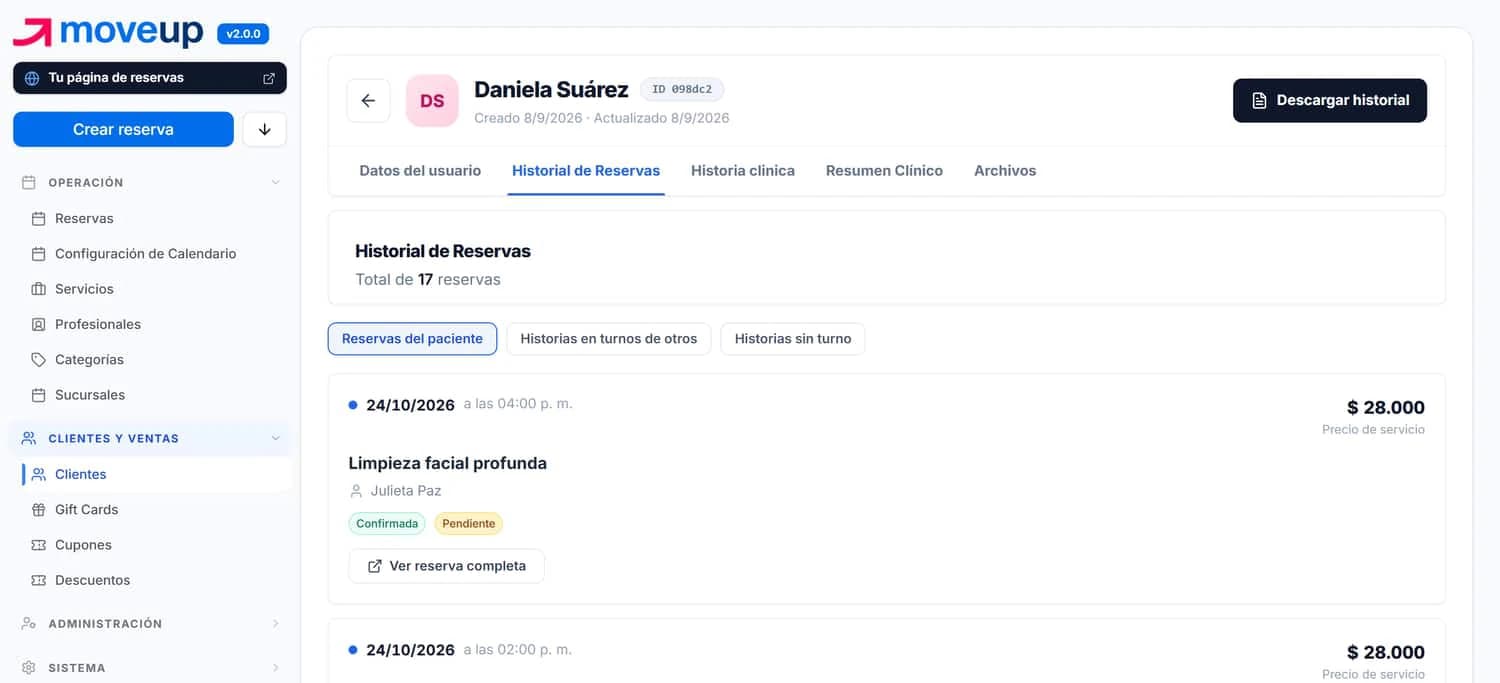Click the document icon in Descargar historial
The height and width of the screenshot is (683, 1500).
point(1260,101)
